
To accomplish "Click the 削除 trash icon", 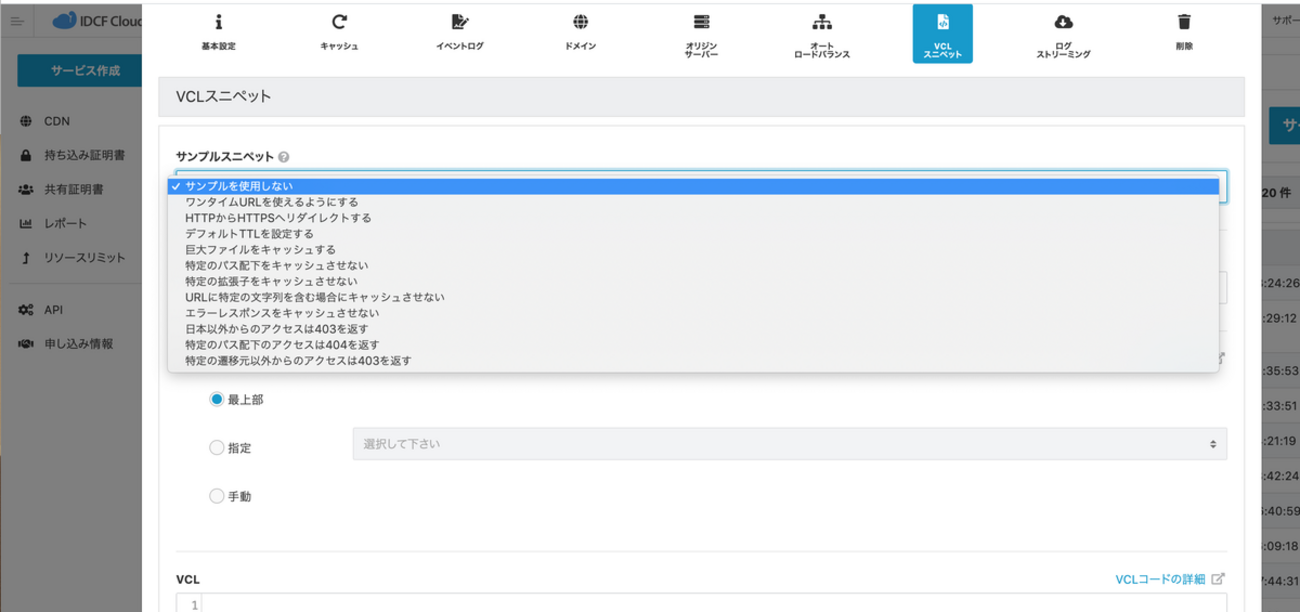I will point(1184,23).
